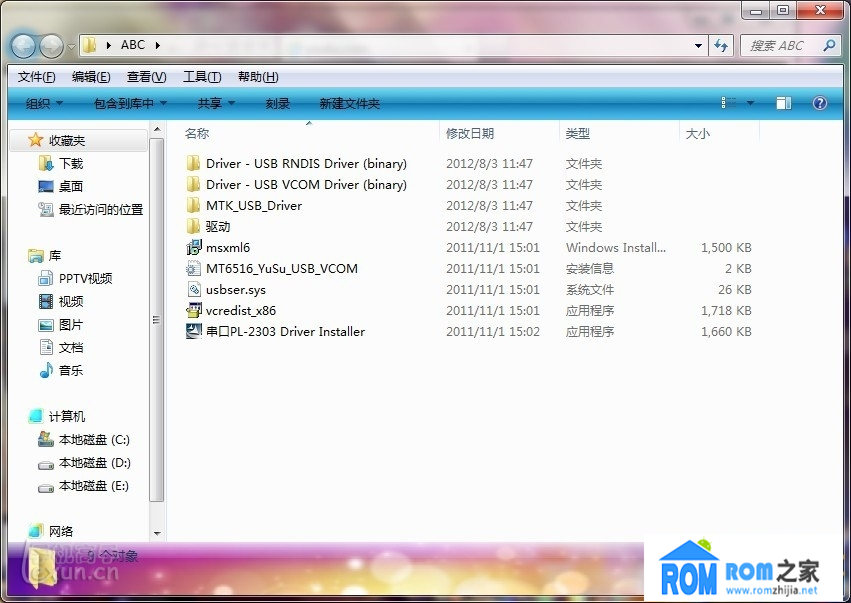This screenshot has height=603, width=851.
Task: Click the local disk E: drive icon
Action: pyautogui.click(x=46, y=487)
